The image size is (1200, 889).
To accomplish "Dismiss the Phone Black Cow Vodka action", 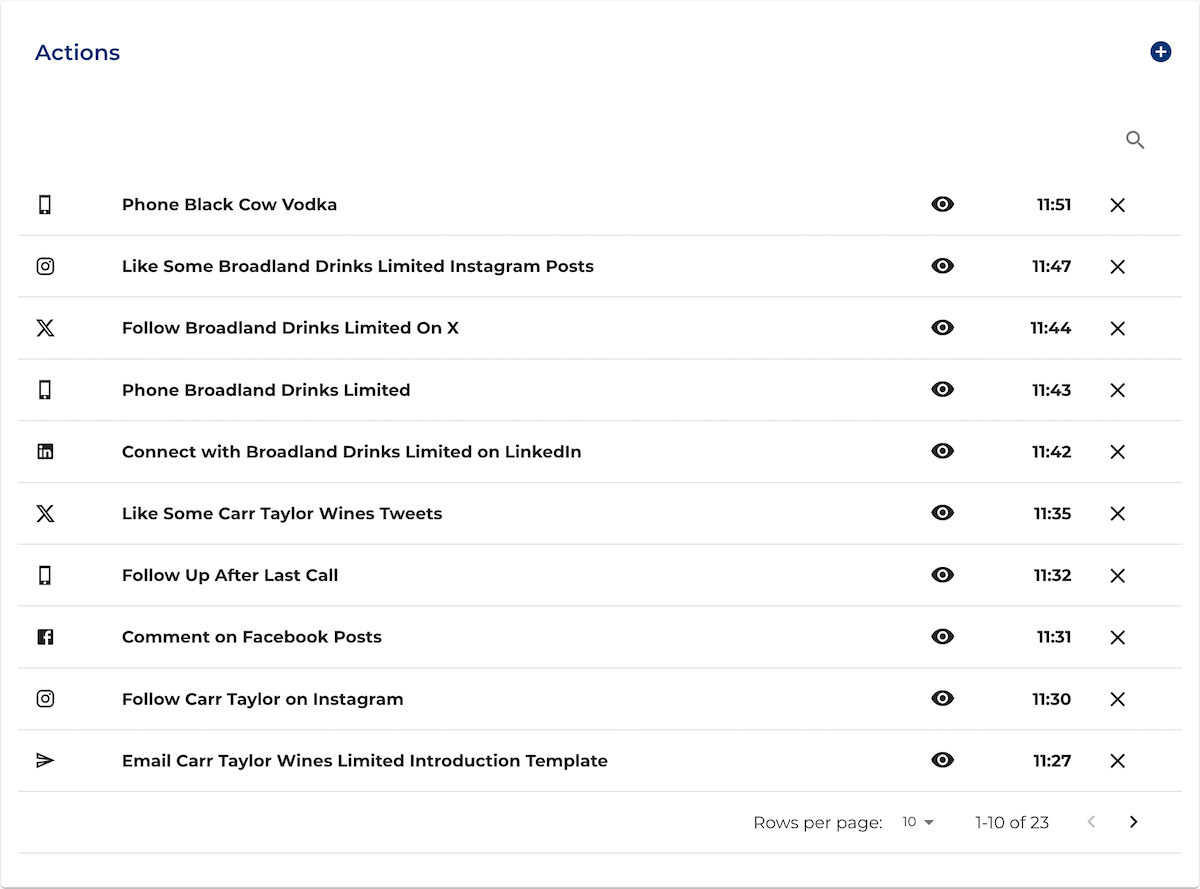I will [1118, 205].
